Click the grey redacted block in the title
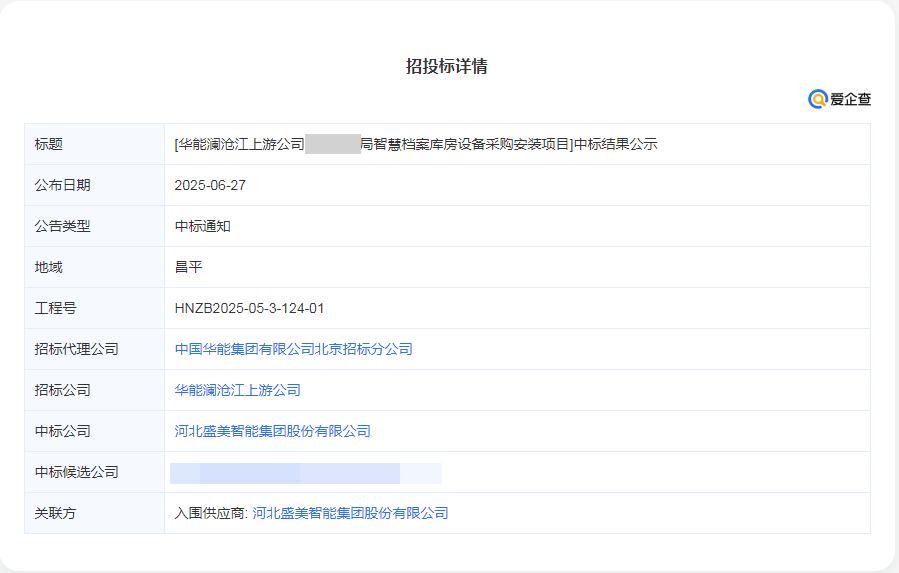899x573 pixels. tap(332, 144)
